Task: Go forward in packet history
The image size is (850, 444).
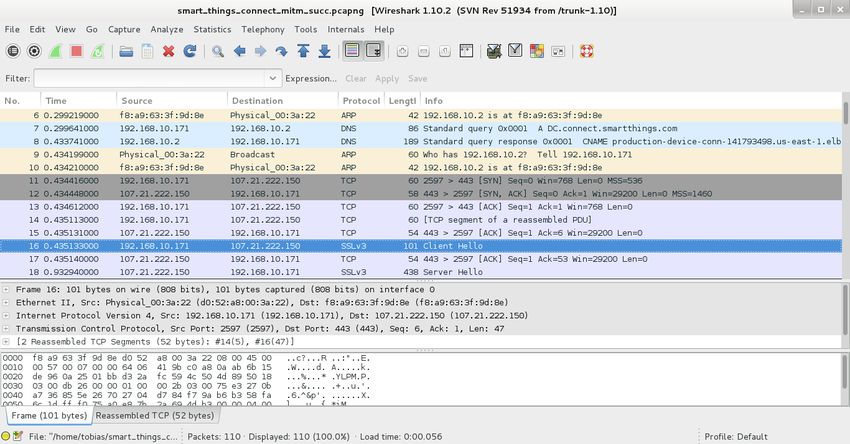Action: [x=260, y=51]
